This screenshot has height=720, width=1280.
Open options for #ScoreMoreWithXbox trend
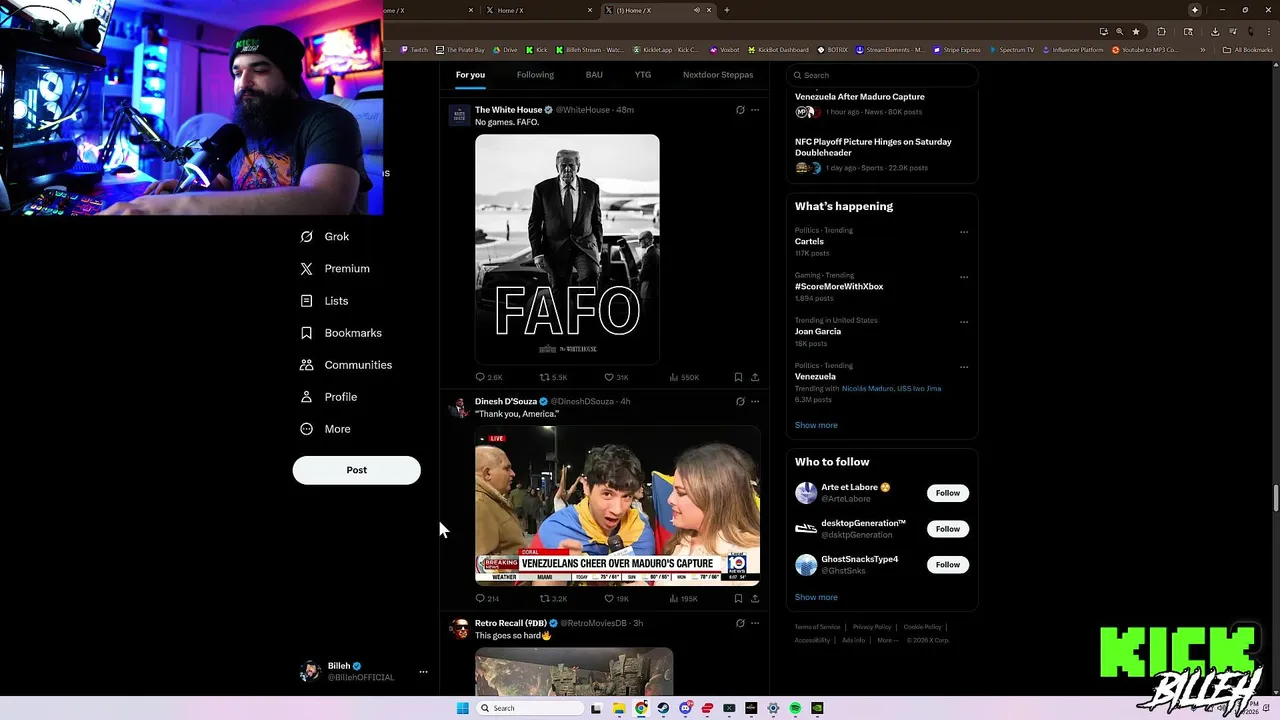click(964, 277)
